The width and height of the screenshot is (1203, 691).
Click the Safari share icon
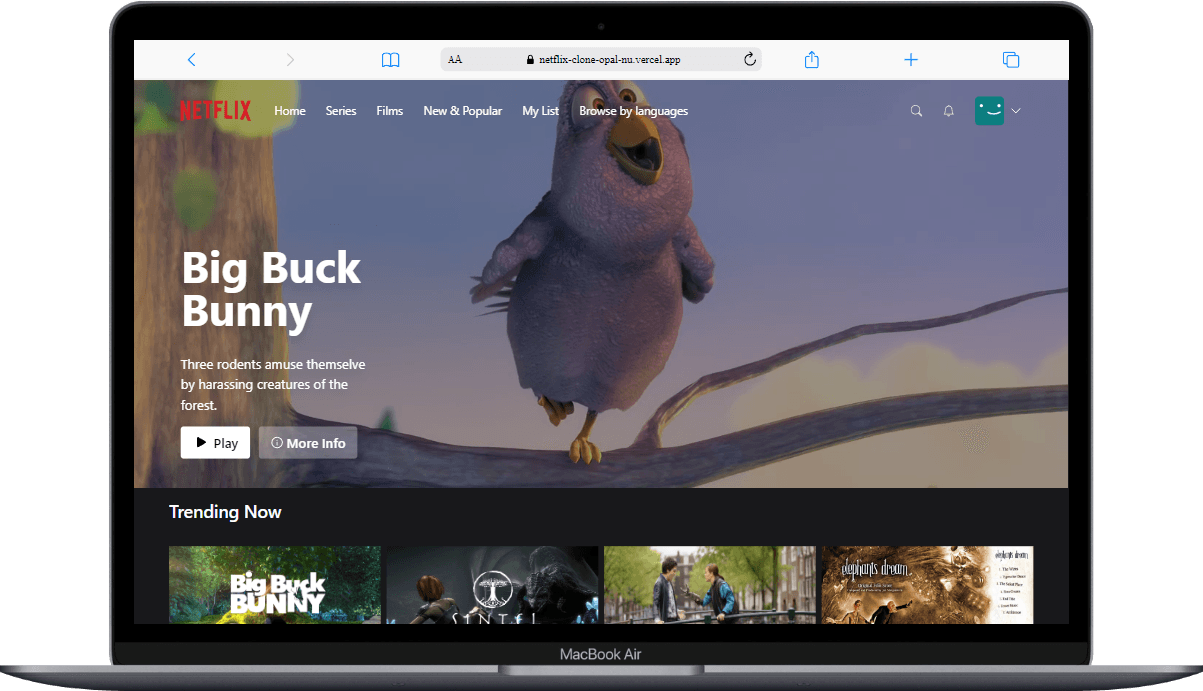pos(812,60)
